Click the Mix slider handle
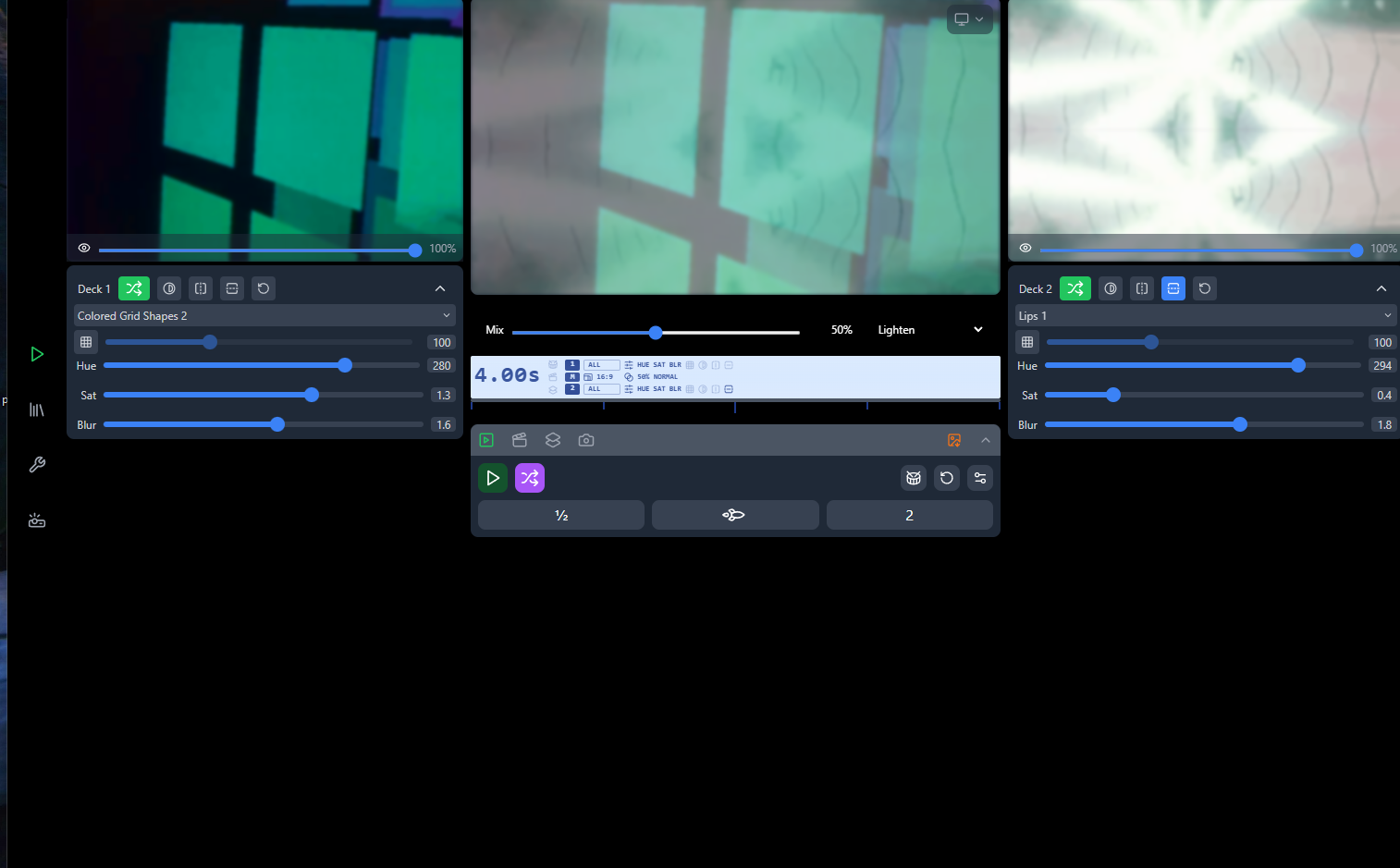Screen dimensions: 1400x868 (x=656, y=333)
